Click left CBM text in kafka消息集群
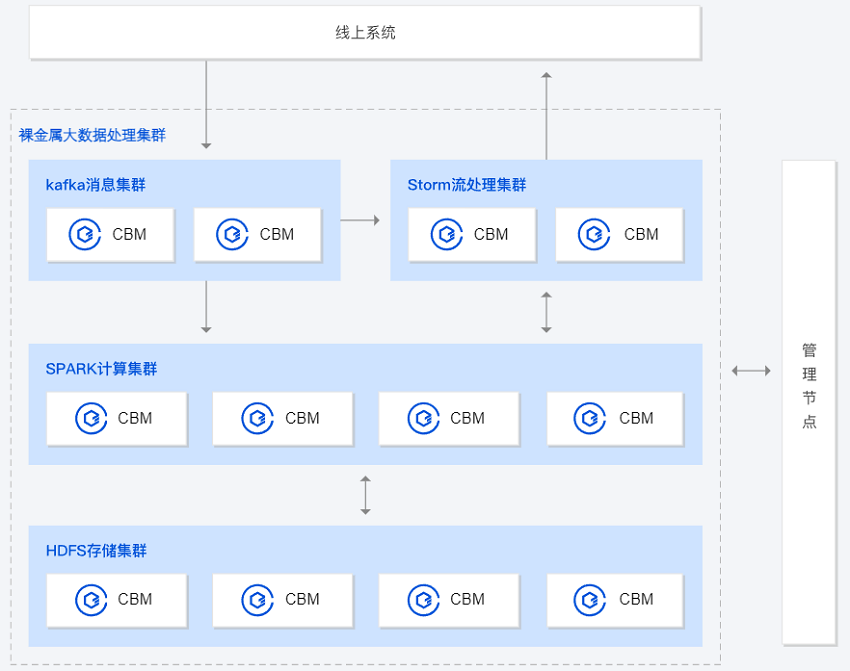The width and height of the screenshot is (850, 671). pyautogui.click(x=129, y=234)
